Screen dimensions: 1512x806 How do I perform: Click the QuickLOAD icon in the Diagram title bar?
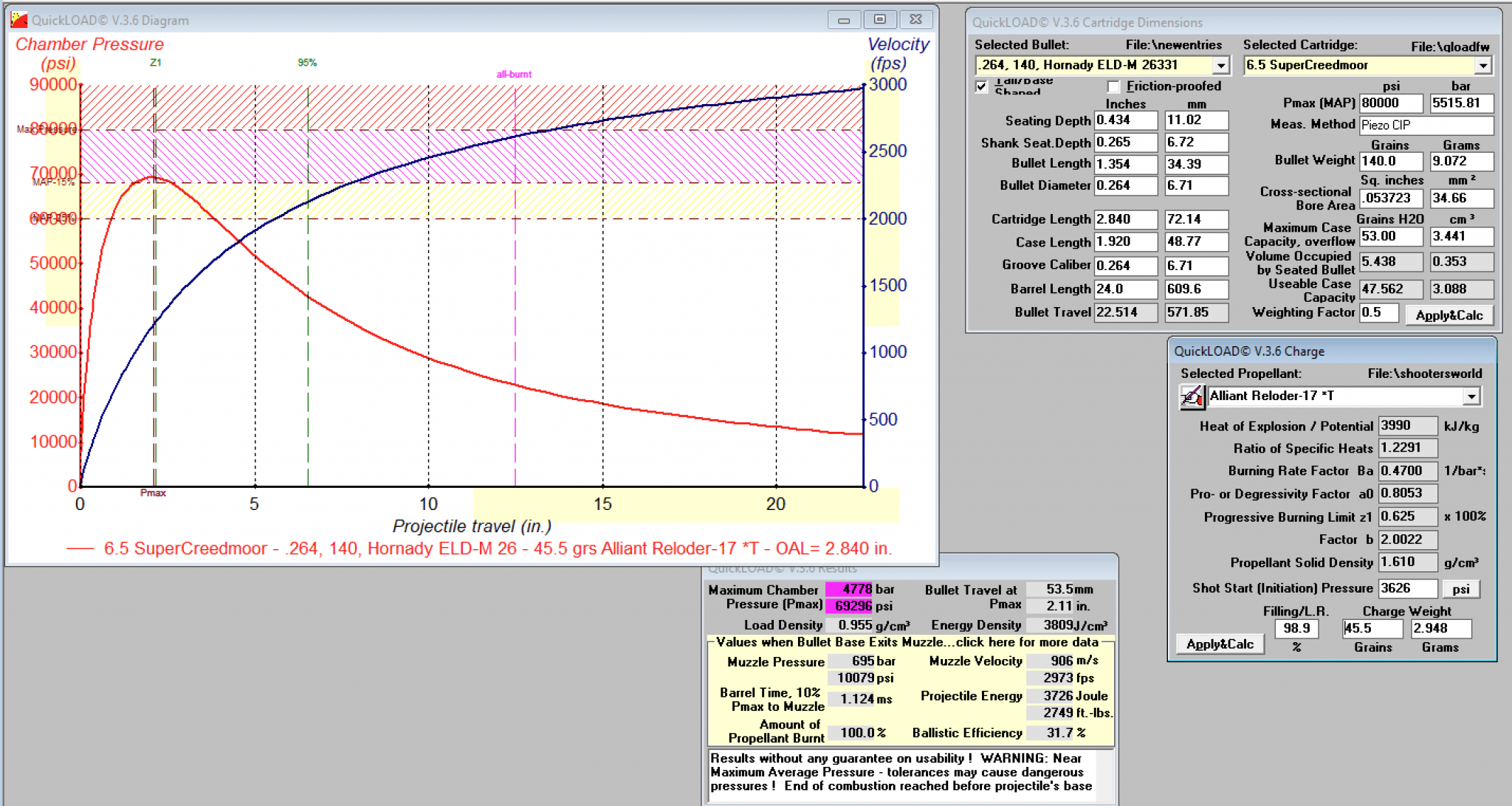click(19, 20)
